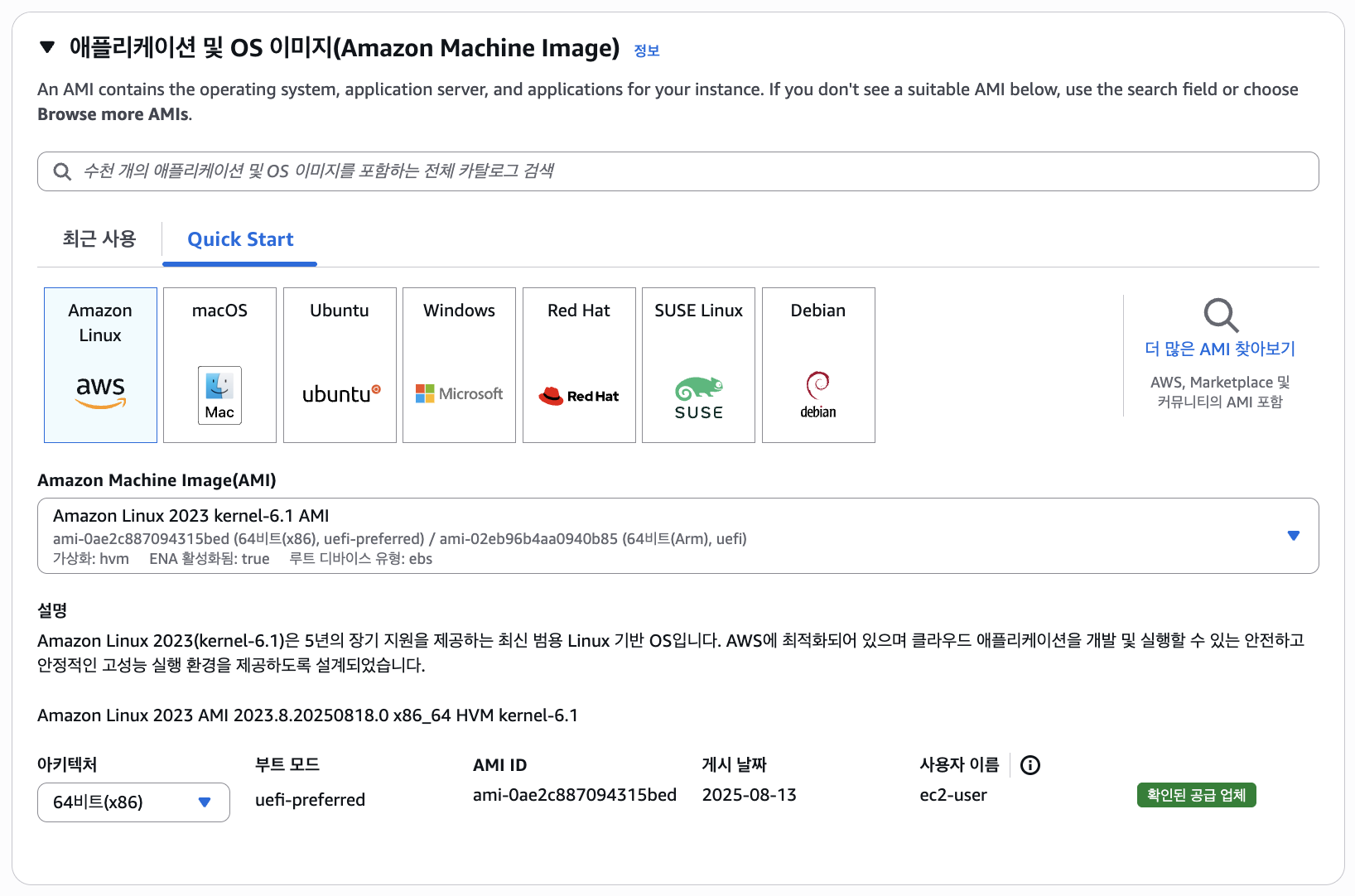Select the Windows Microsoft logo tile
Viewport: 1355px width, 896px height.
(459, 365)
